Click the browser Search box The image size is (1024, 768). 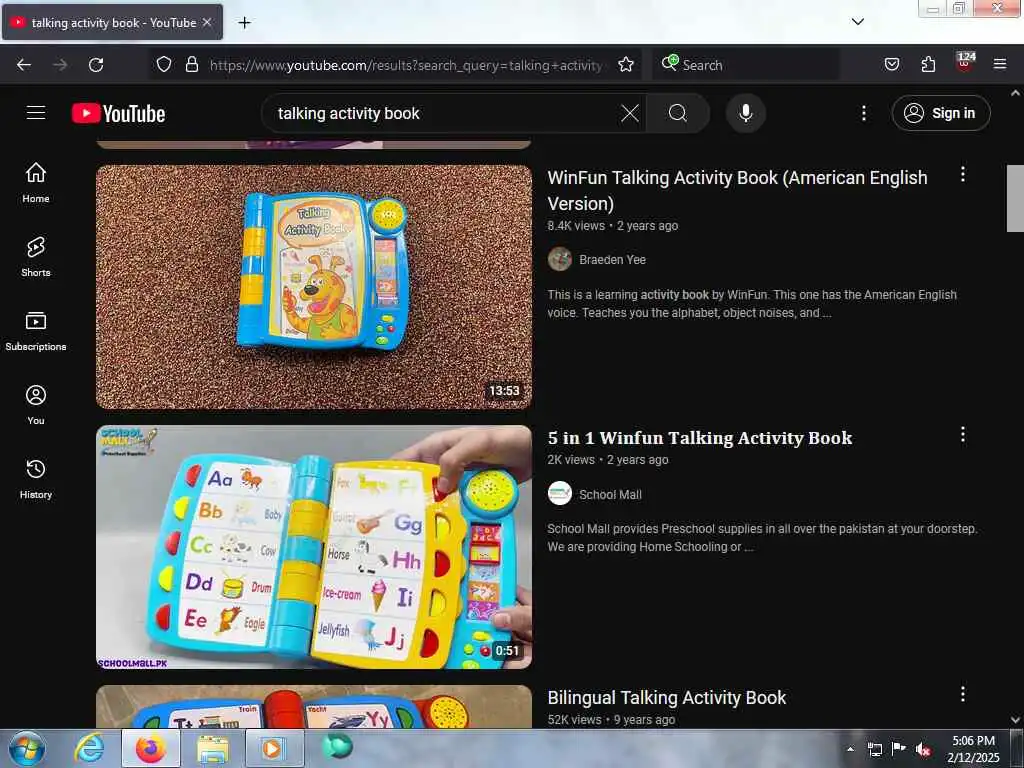click(745, 64)
